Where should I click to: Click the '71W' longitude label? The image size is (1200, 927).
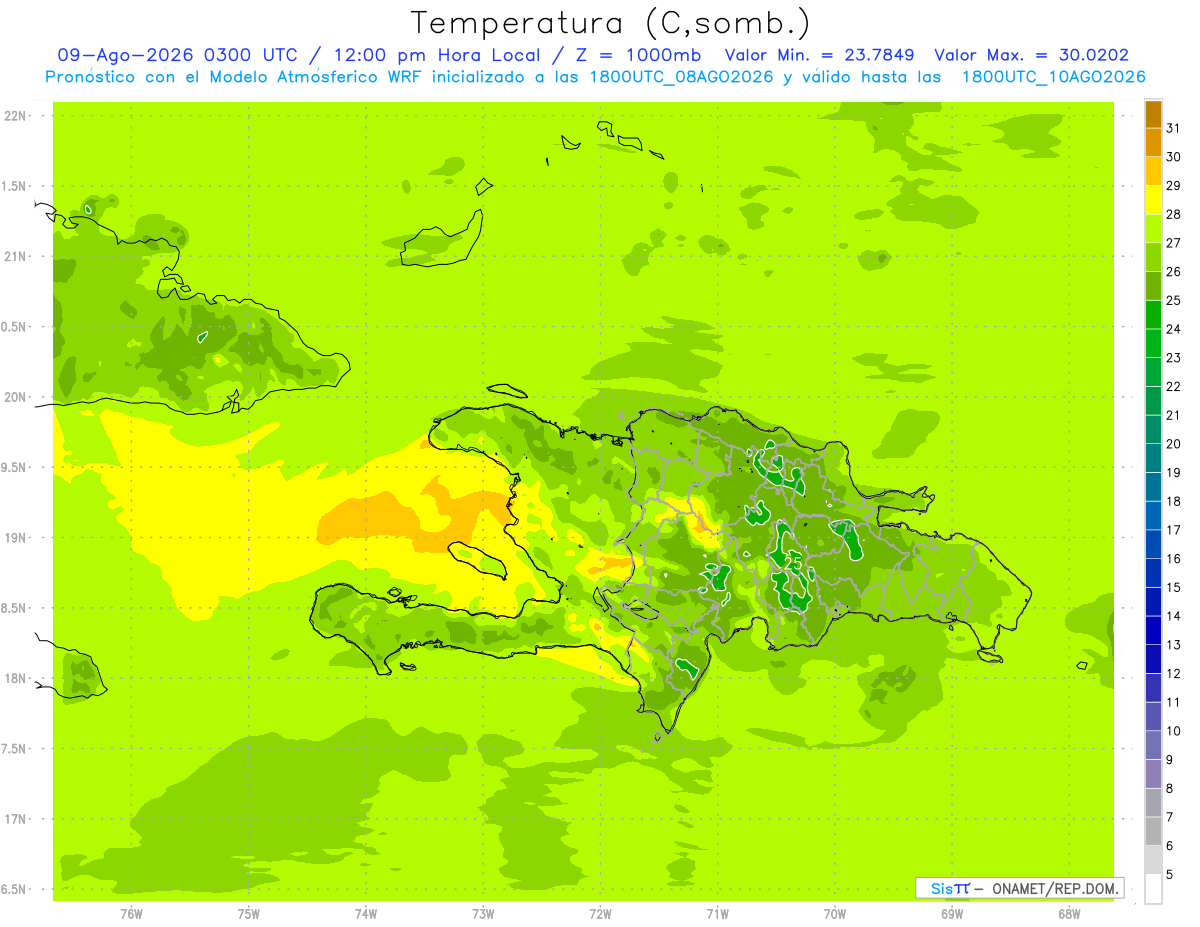717,914
